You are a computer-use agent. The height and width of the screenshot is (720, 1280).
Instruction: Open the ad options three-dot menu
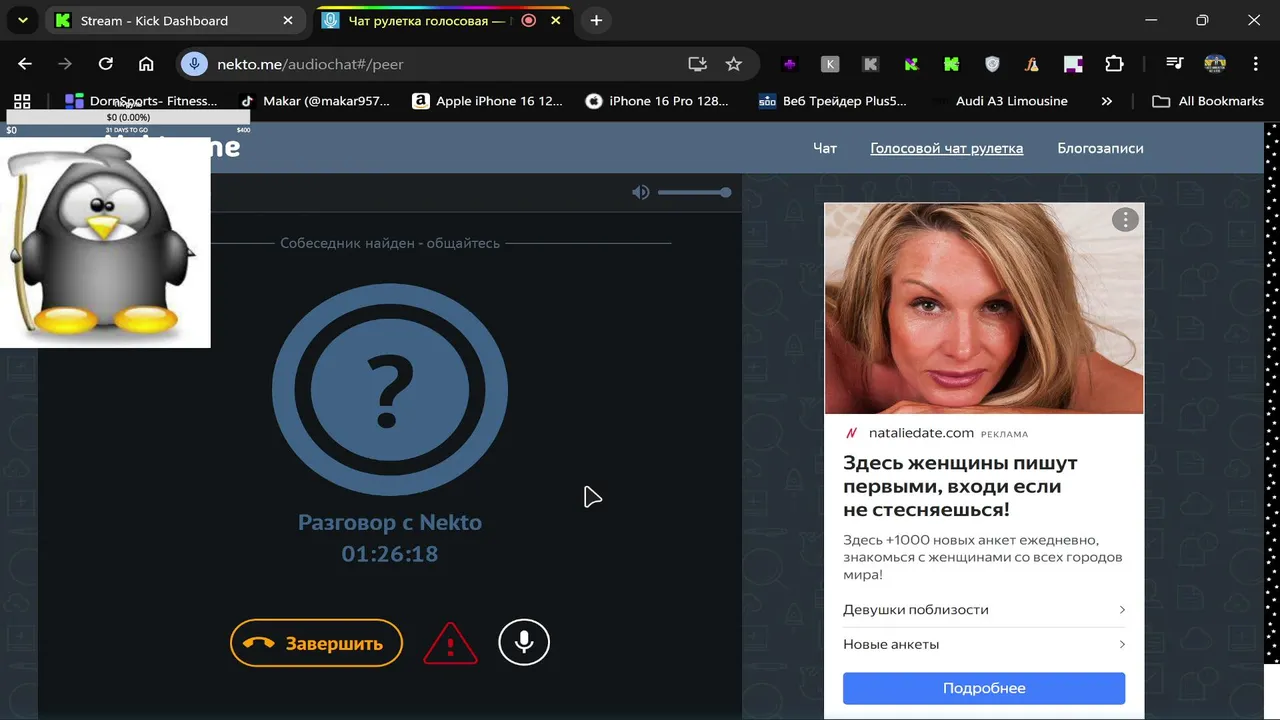[1125, 220]
